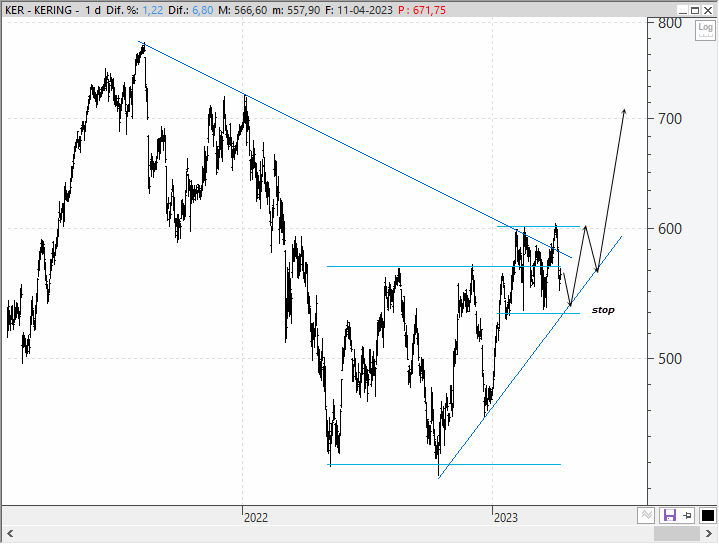Click the Dif. value 6,80

(x=203, y=10)
